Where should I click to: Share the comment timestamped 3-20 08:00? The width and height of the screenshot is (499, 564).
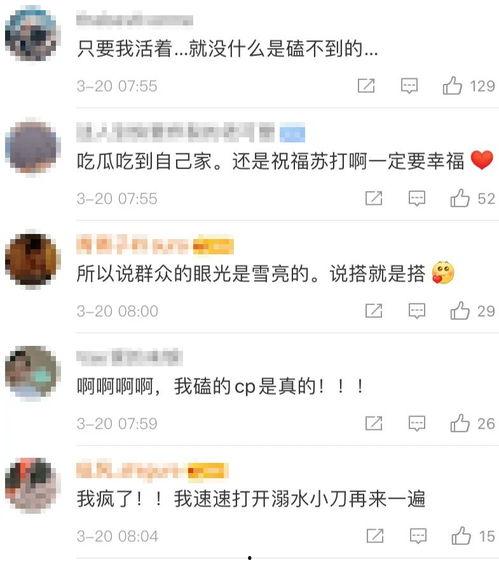tap(374, 311)
